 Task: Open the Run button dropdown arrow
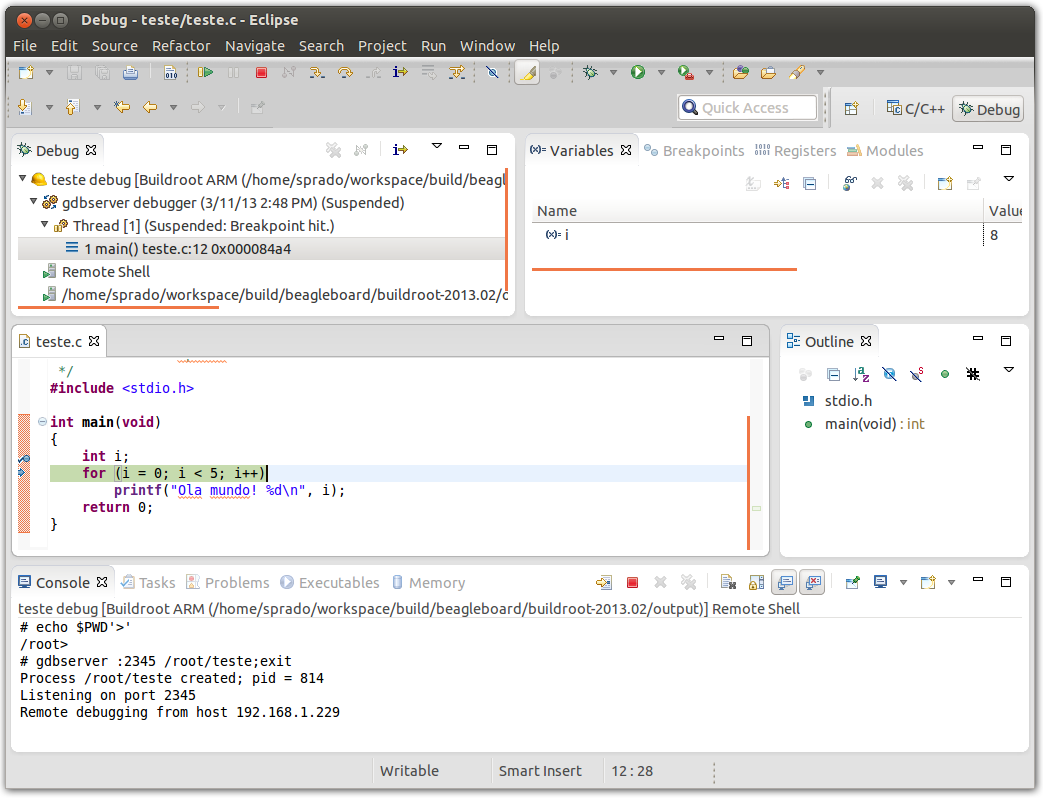click(661, 72)
